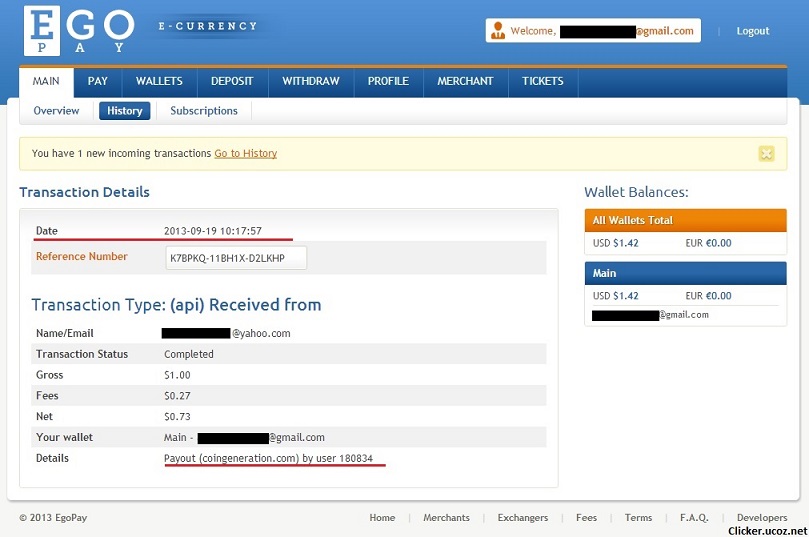Screen dimensions: 809x537
Task: Click the sender's @yahoo.com email
Action: pos(226,333)
